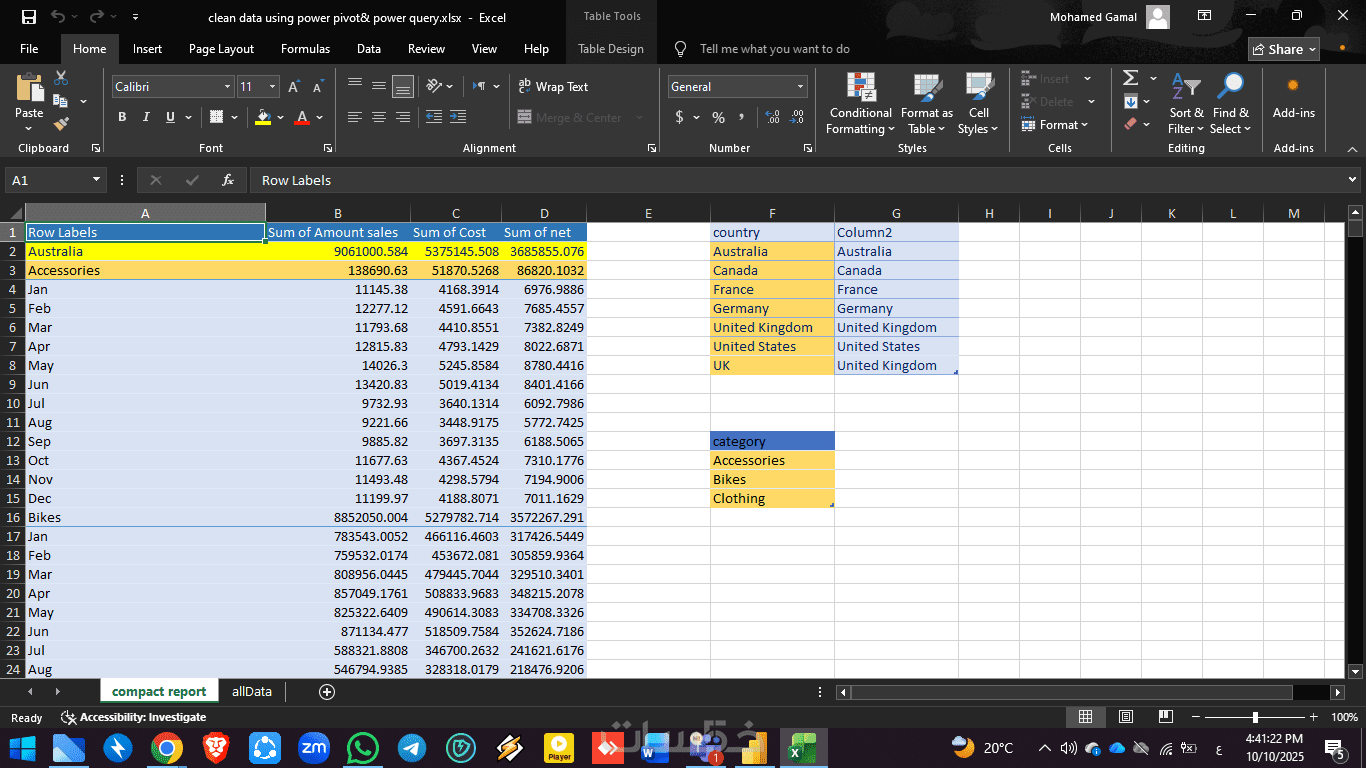This screenshot has height=768, width=1366.
Task: Click the yellow fill color swatch
Action: [x=262, y=117]
